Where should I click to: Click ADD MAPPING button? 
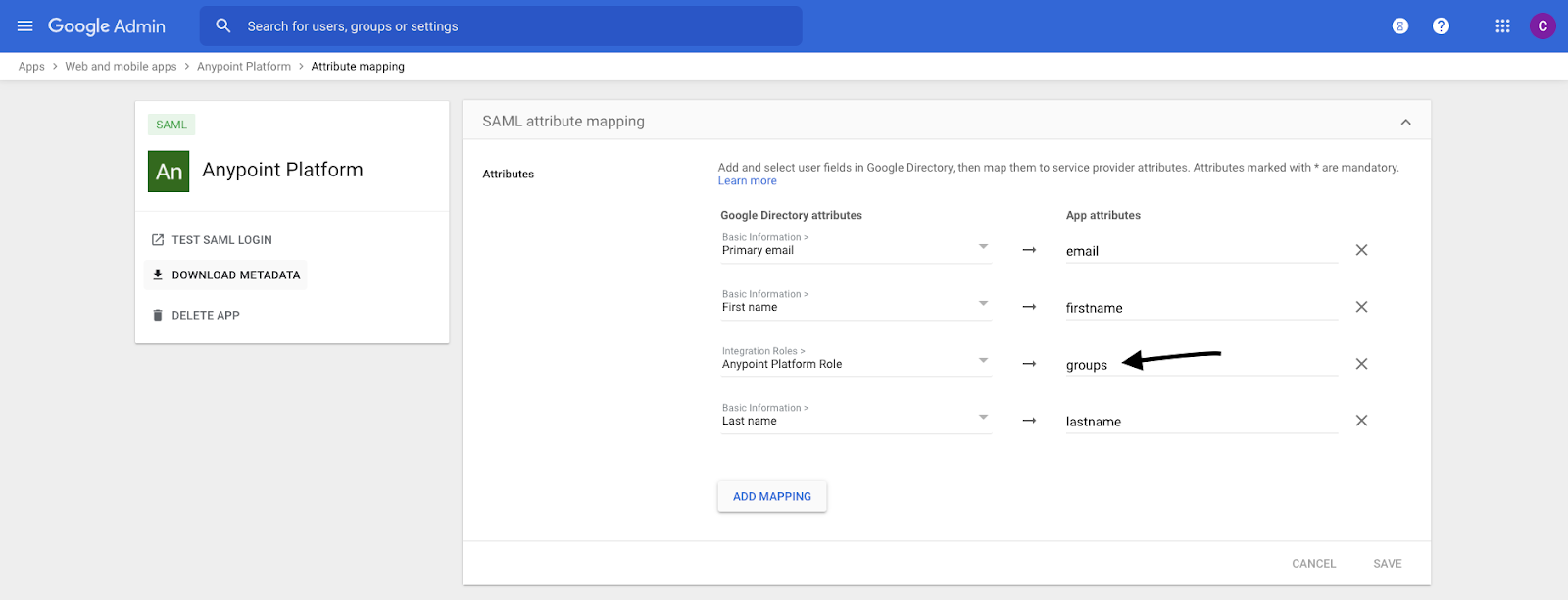(x=772, y=497)
